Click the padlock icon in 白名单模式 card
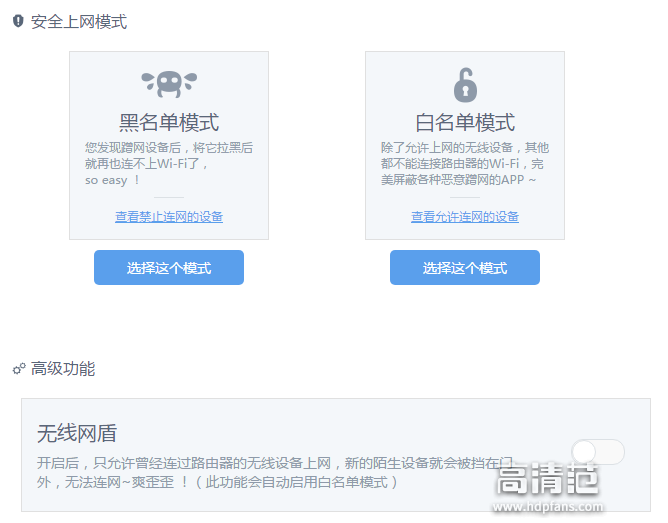 (x=465, y=85)
